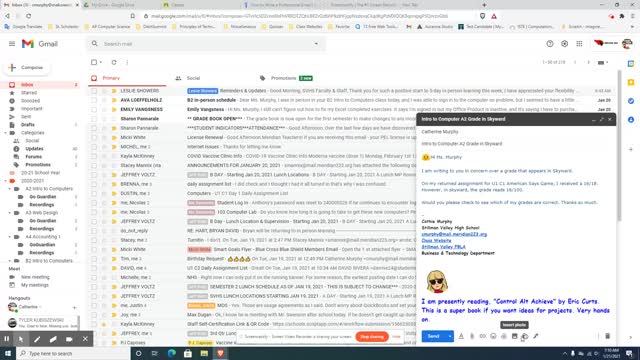Open formatting options in compose toolbar
The height and width of the screenshot is (360, 640).
[461, 336]
